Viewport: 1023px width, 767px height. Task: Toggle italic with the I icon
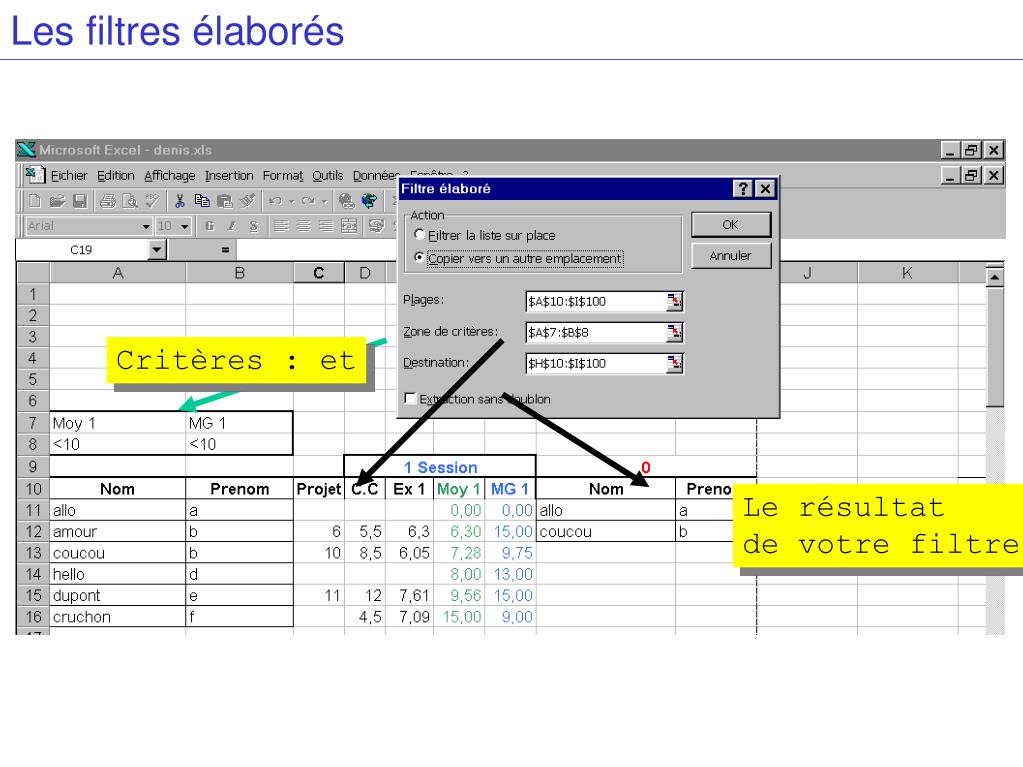point(232,226)
